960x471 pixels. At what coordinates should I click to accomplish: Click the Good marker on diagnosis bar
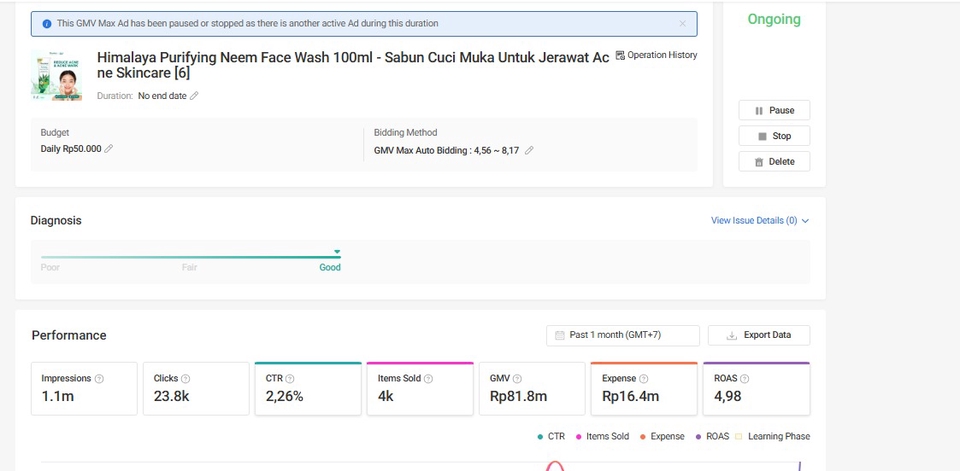click(336, 253)
